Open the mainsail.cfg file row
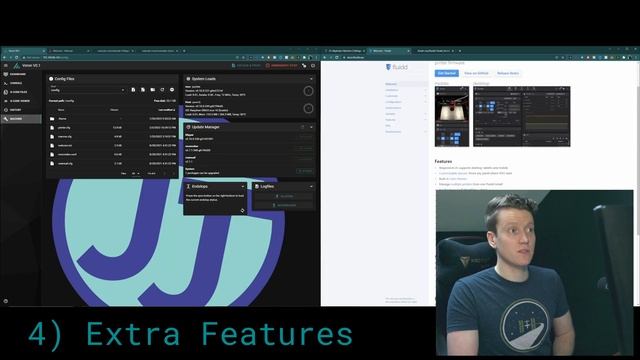 112,163
